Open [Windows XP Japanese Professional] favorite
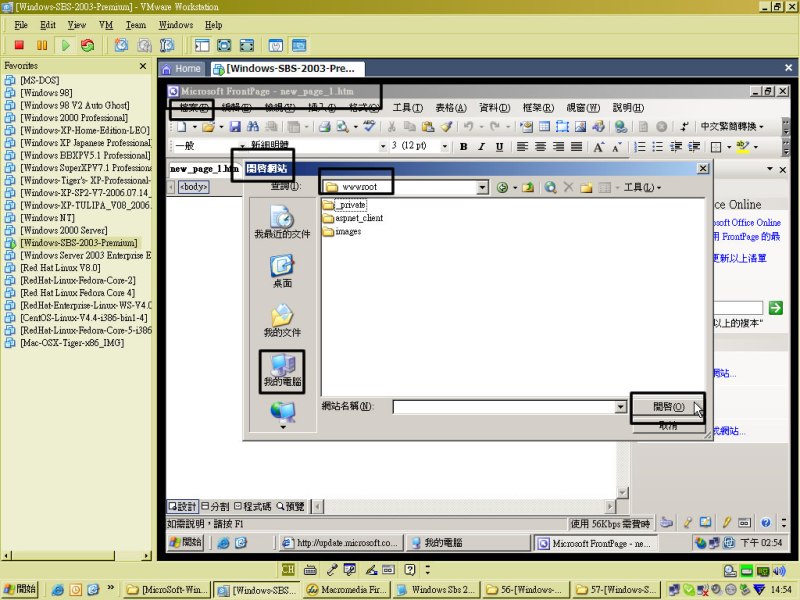This screenshot has width=800, height=600. [x=85, y=143]
